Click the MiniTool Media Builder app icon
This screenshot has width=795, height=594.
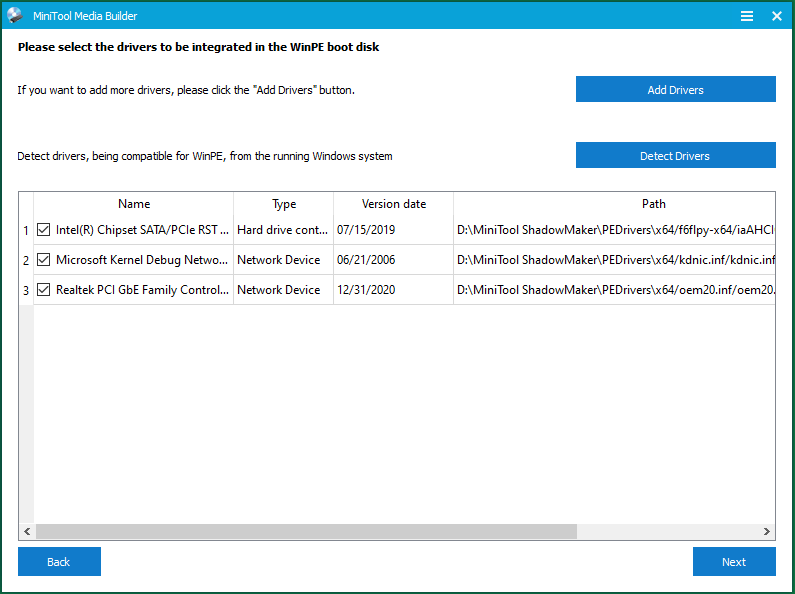click(17, 16)
